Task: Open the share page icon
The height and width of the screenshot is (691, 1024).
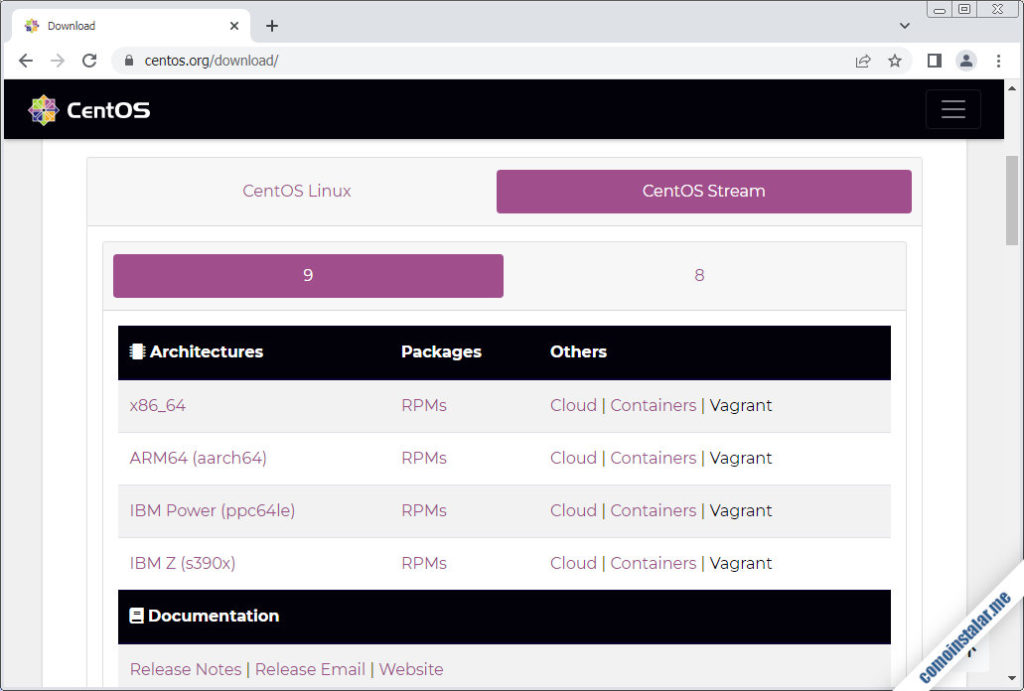Action: click(863, 61)
